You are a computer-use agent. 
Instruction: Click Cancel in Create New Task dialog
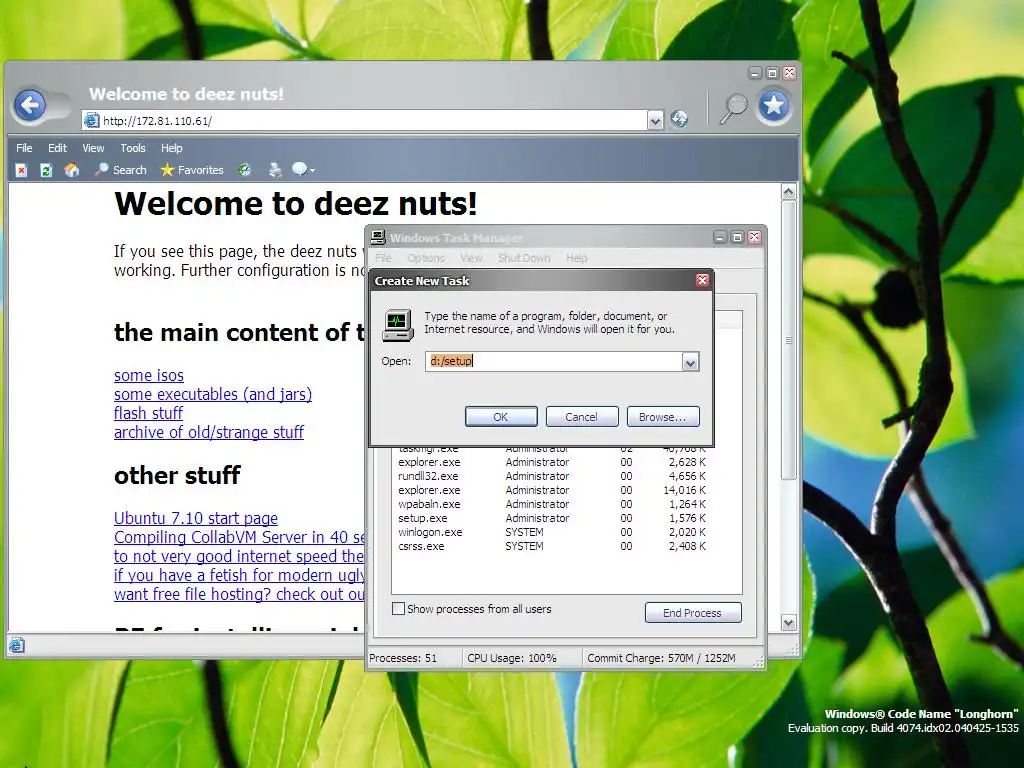pos(582,417)
